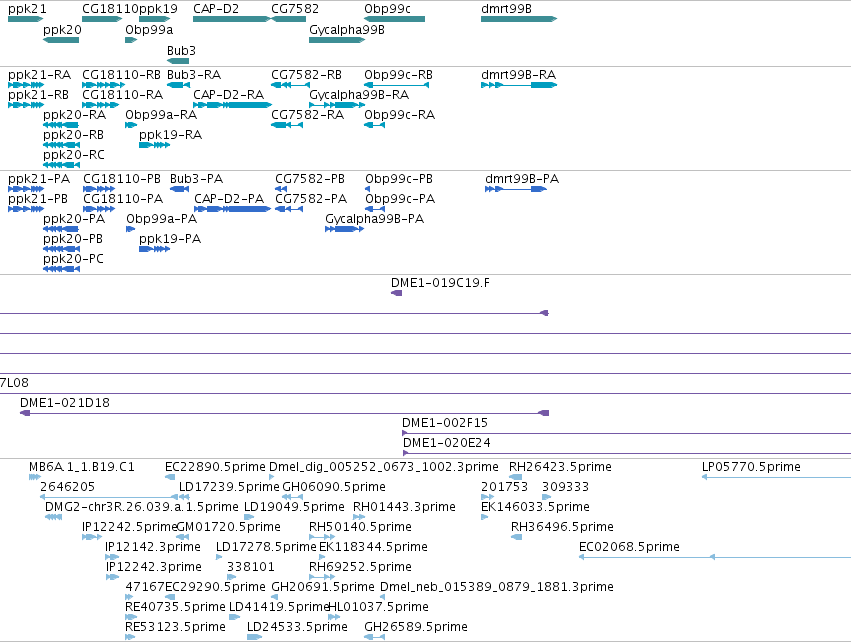Viewport: 851px width, 642px height.
Task: Click the ppk20-PC protein label
Action: point(73,259)
